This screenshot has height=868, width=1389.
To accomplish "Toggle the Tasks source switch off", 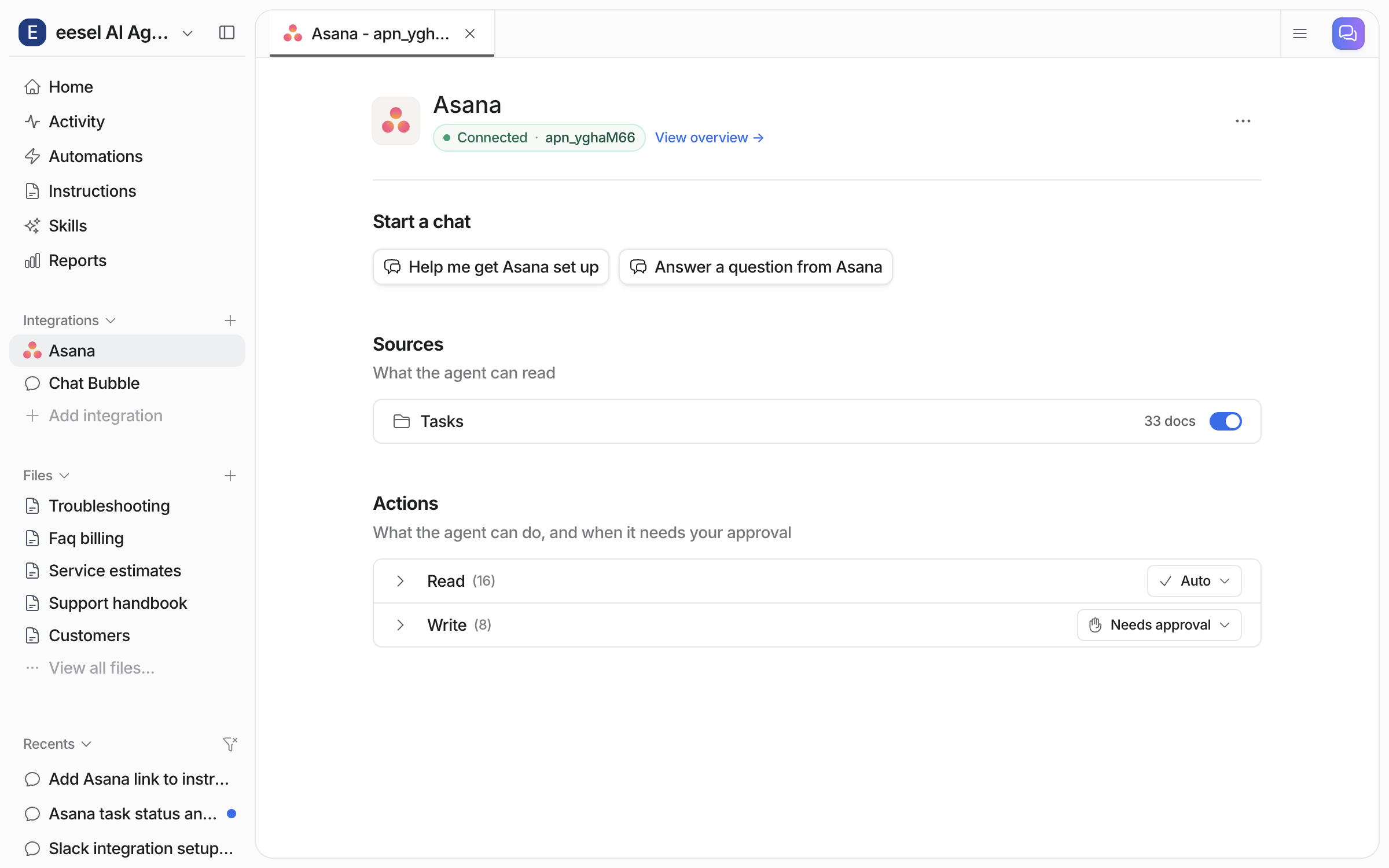I will (x=1225, y=421).
